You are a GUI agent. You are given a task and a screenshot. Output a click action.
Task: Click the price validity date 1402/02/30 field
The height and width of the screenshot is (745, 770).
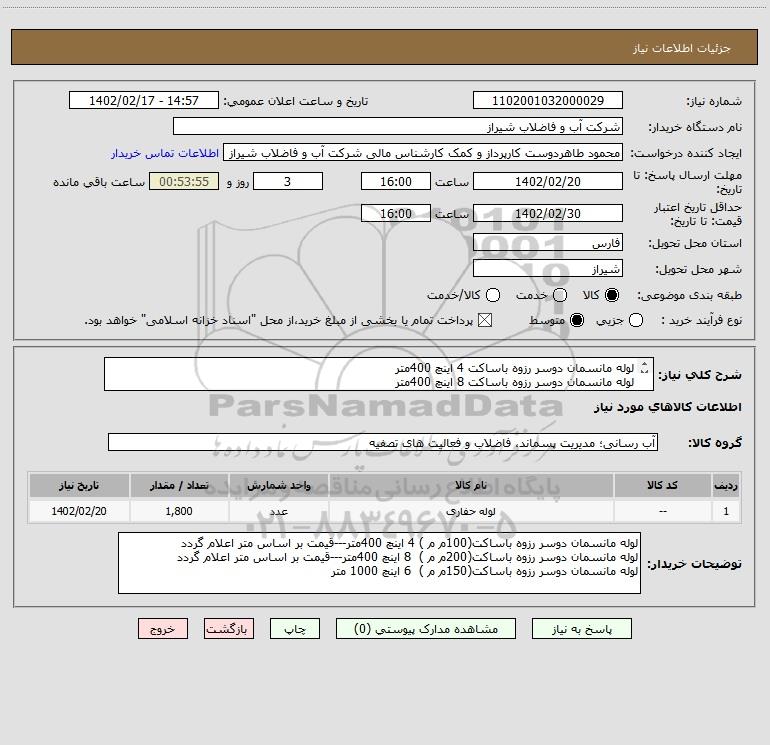(x=548, y=213)
